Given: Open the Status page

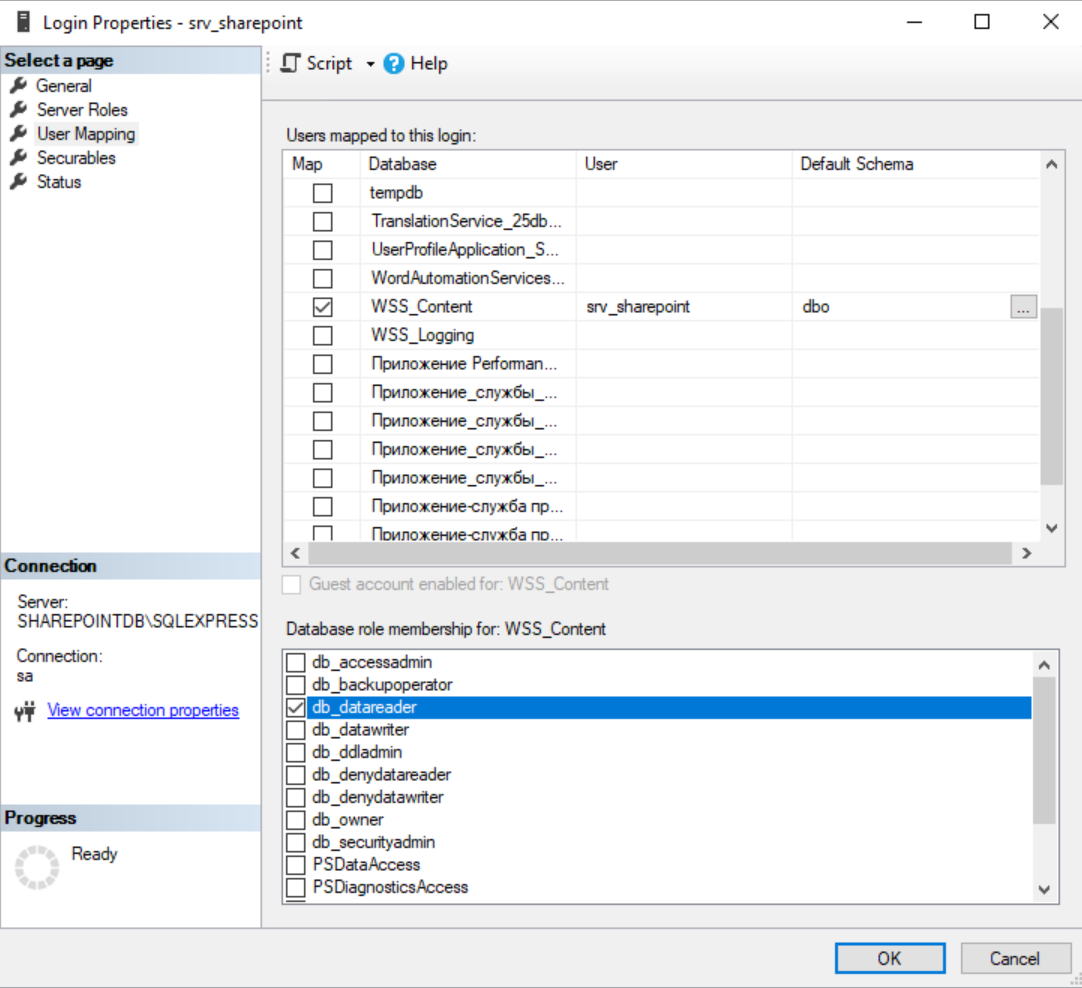Looking at the screenshot, I should click(x=59, y=182).
